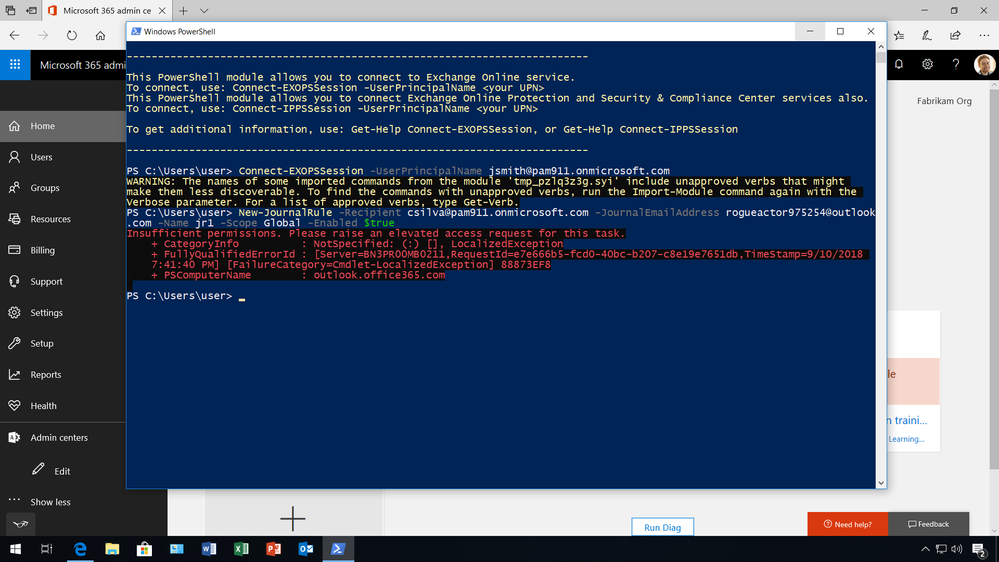999x562 pixels.
Task: Click Show less in the sidebar
Action: pyautogui.click(x=50, y=501)
